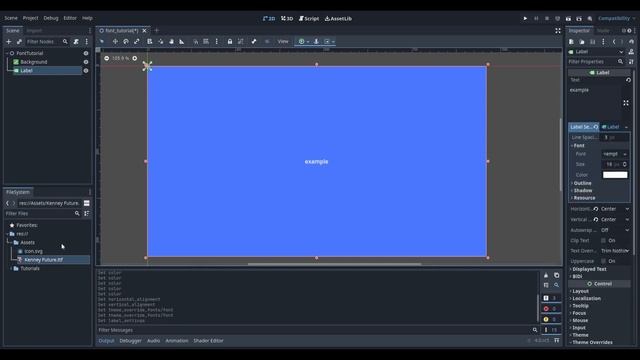Stop the running project

coord(547,18)
